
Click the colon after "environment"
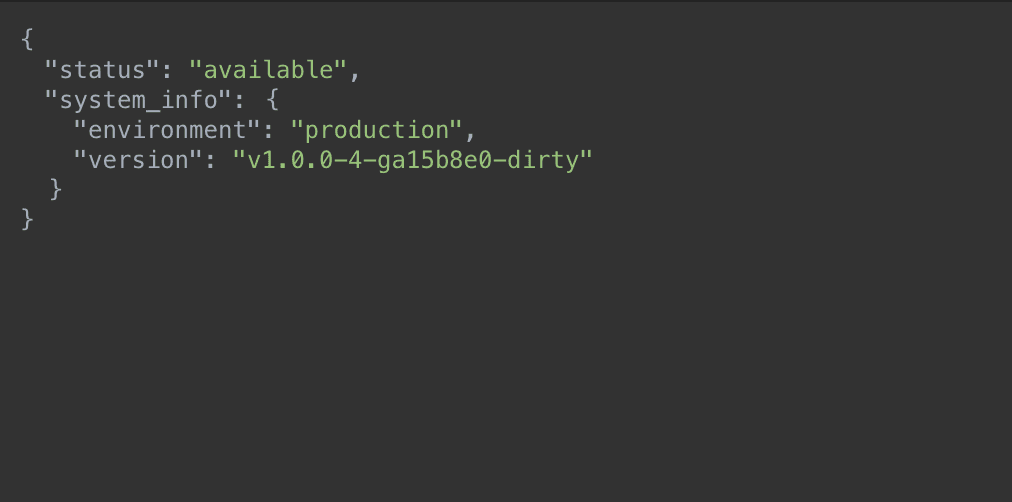pos(268,132)
